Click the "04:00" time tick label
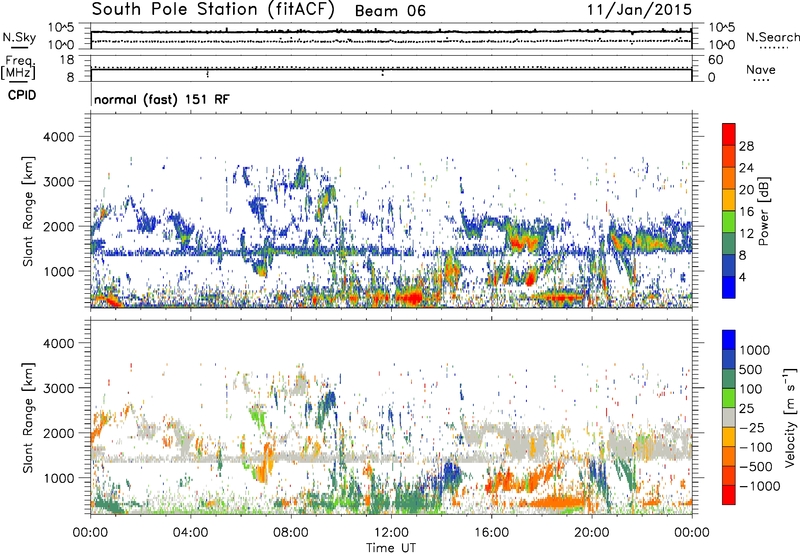This screenshot has height=554, width=800. point(190,533)
